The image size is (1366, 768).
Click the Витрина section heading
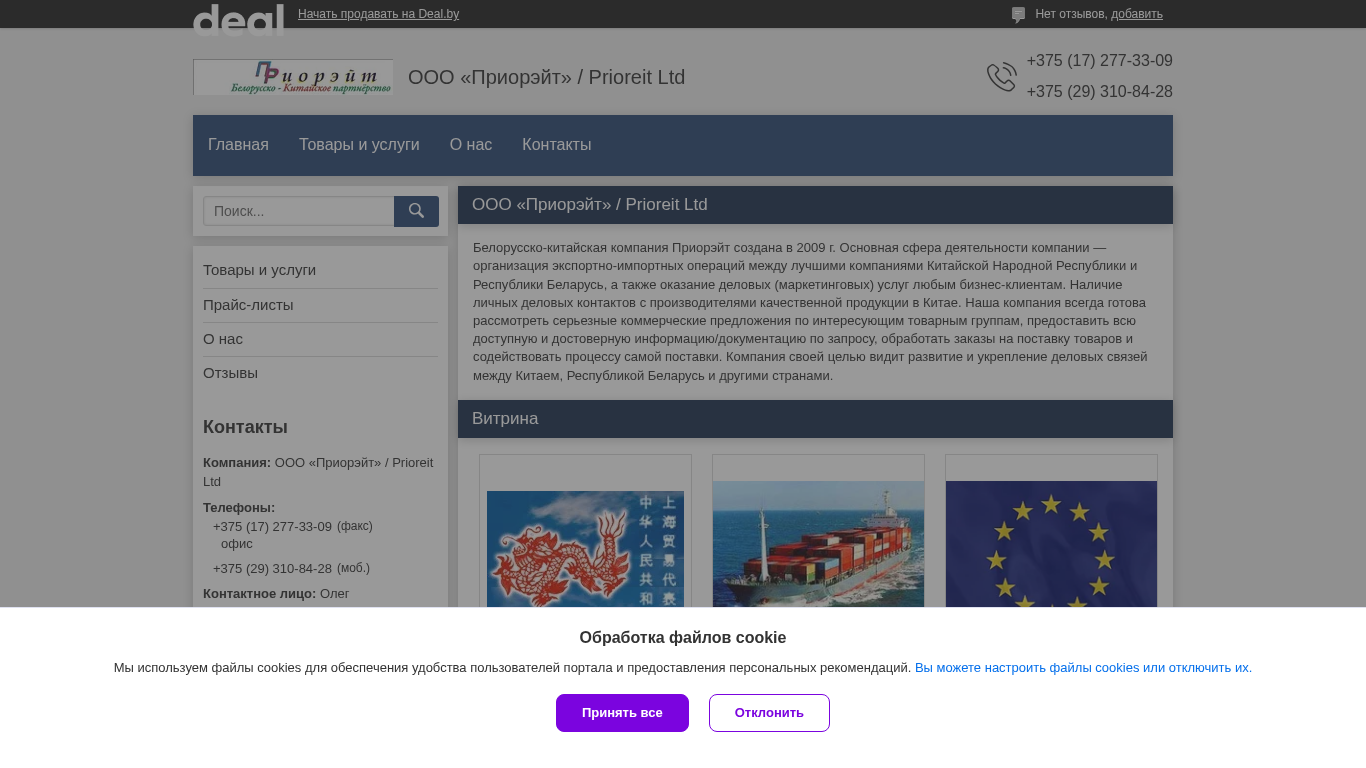point(505,419)
